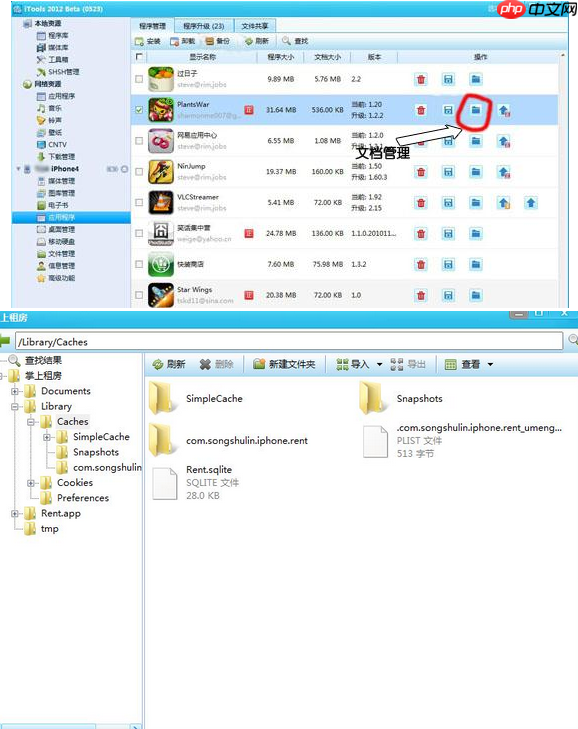Delete the PlantsWar app via trash icon
Screen dimensions: 578x729
[x=421, y=110]
